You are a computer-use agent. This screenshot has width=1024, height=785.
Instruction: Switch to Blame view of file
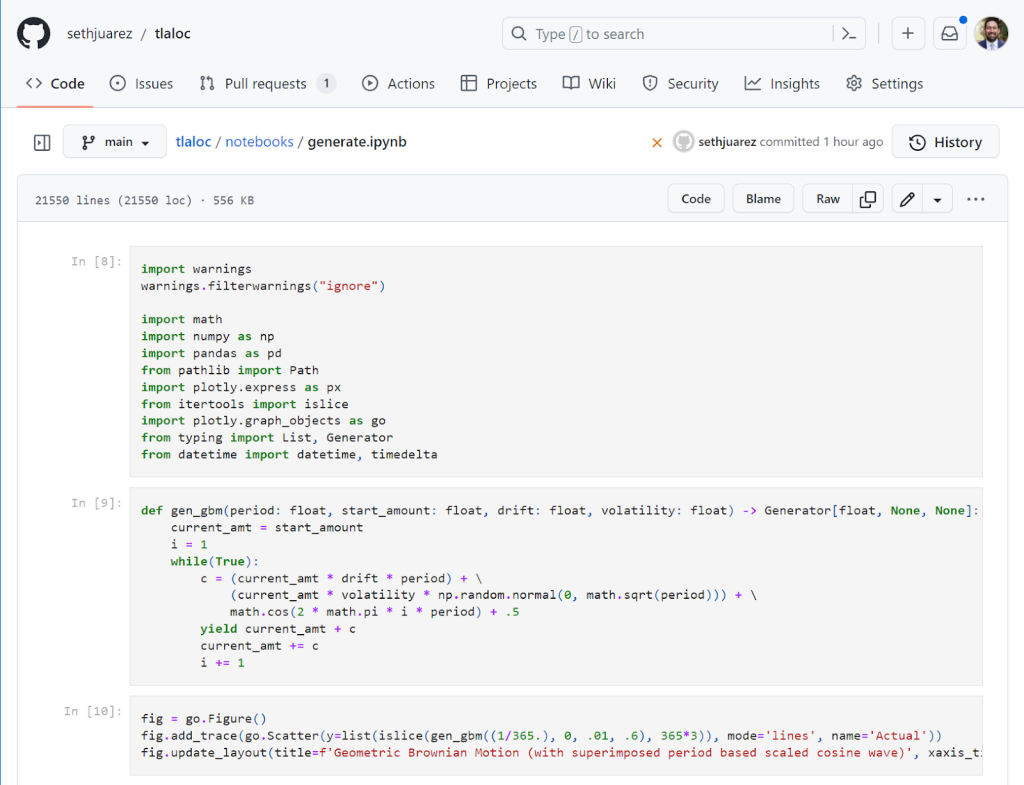(x=763, y=199)
